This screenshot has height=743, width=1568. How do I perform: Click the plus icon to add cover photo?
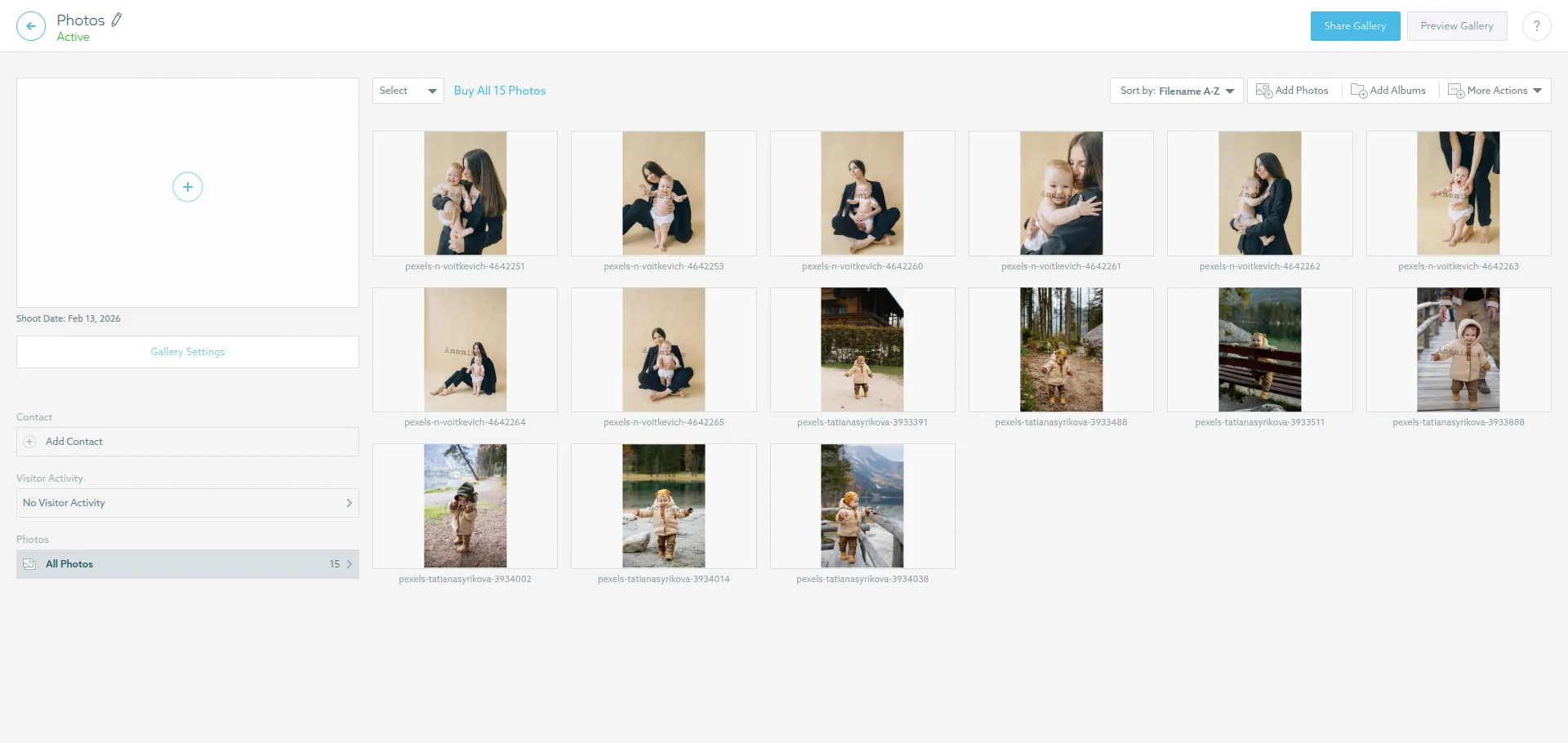187,186
